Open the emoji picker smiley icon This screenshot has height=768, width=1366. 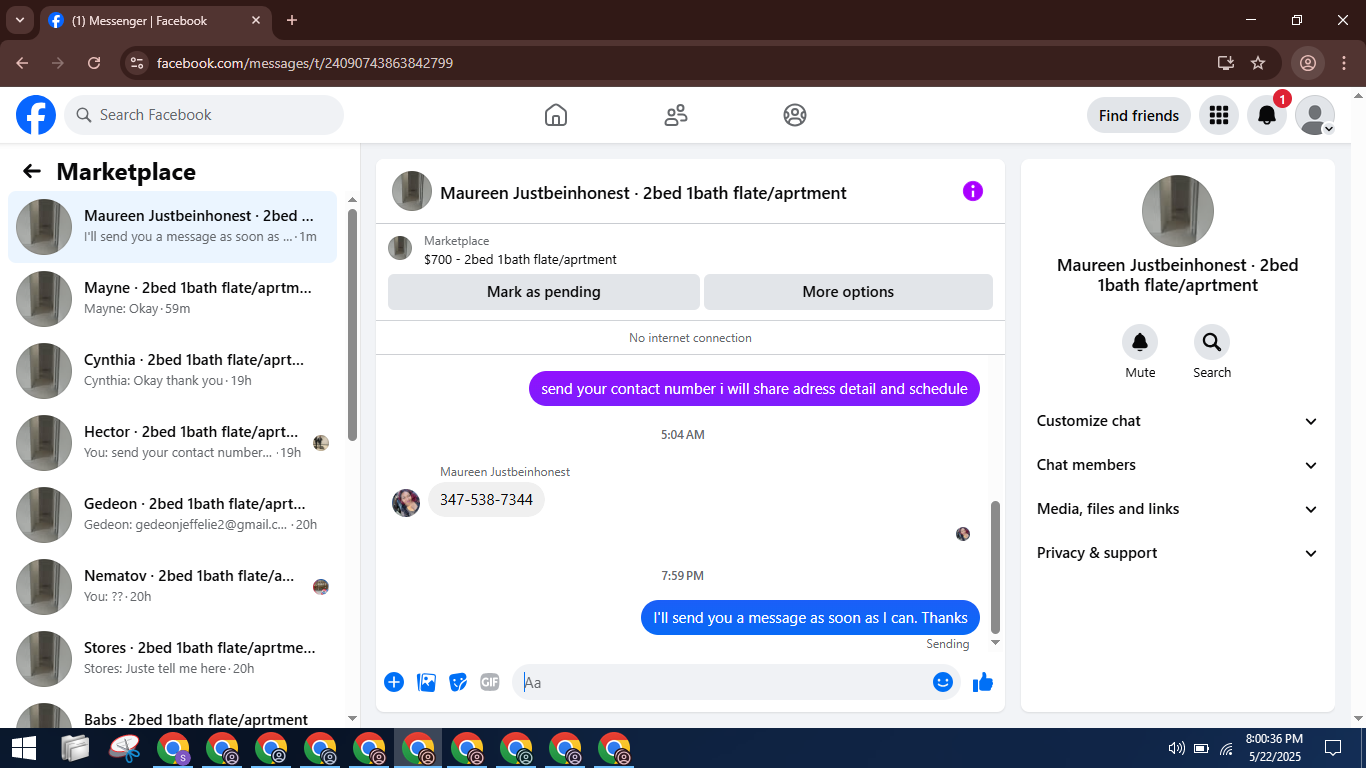pyautogui.click(x=942, y=682)
